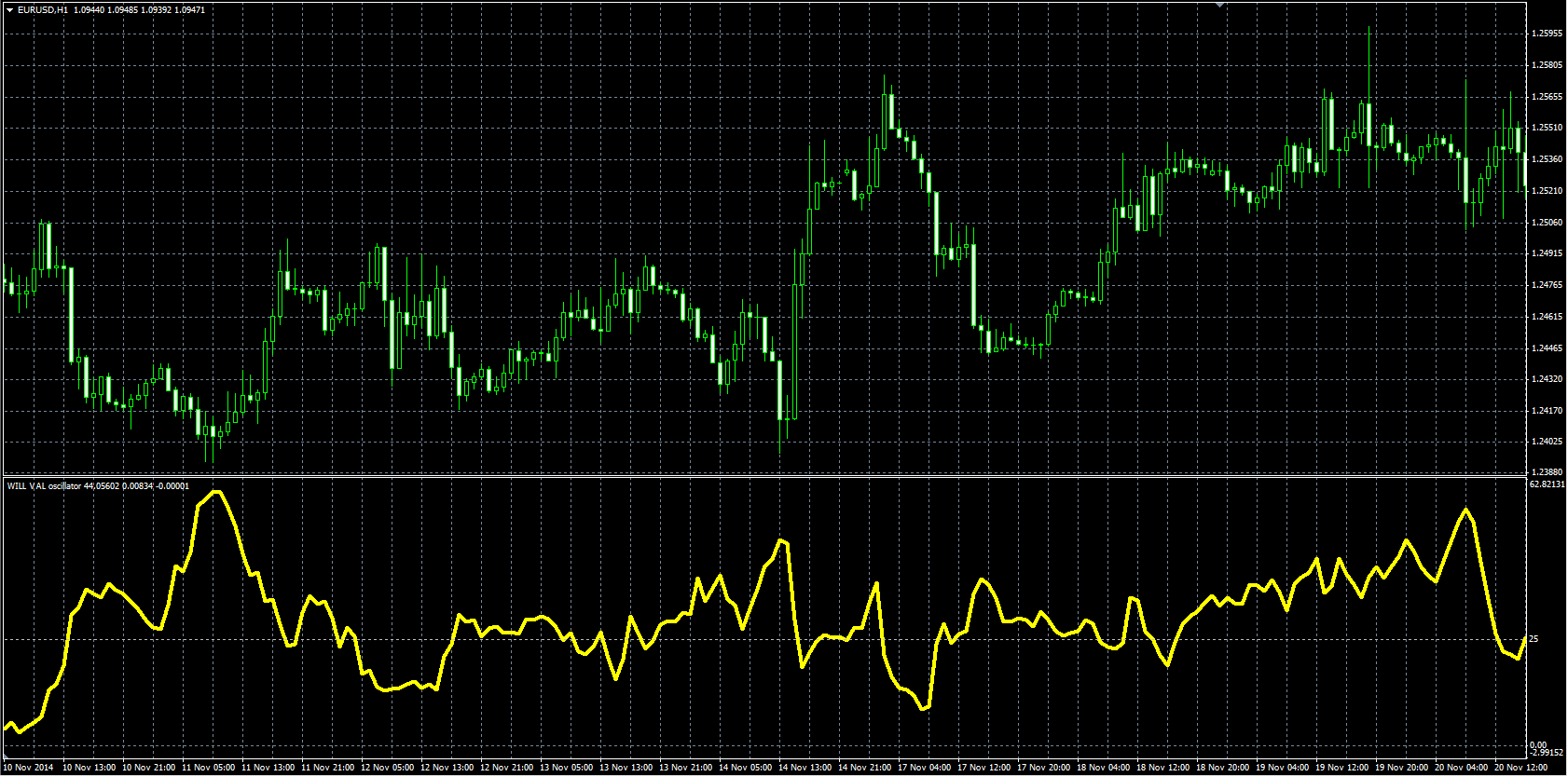The width and height of the screenshot is (1568, 777).
Task: Click the 62.82131 oscillator scale maximum
Action: (x=1547, y=484)
